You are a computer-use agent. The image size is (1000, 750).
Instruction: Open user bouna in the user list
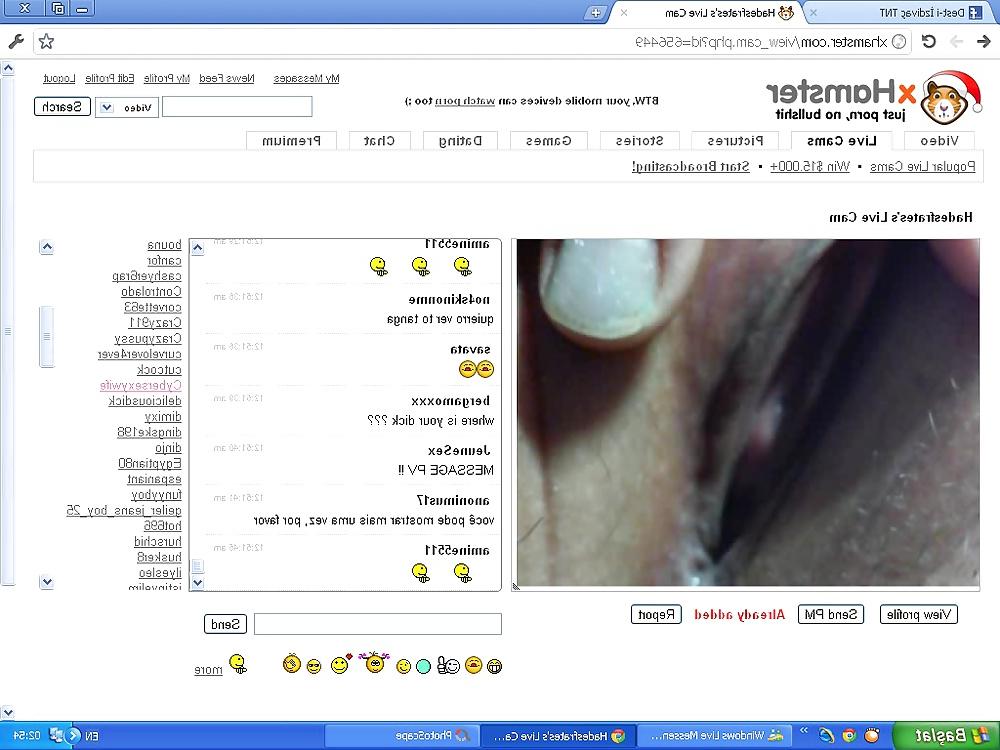tap(165, 245)
